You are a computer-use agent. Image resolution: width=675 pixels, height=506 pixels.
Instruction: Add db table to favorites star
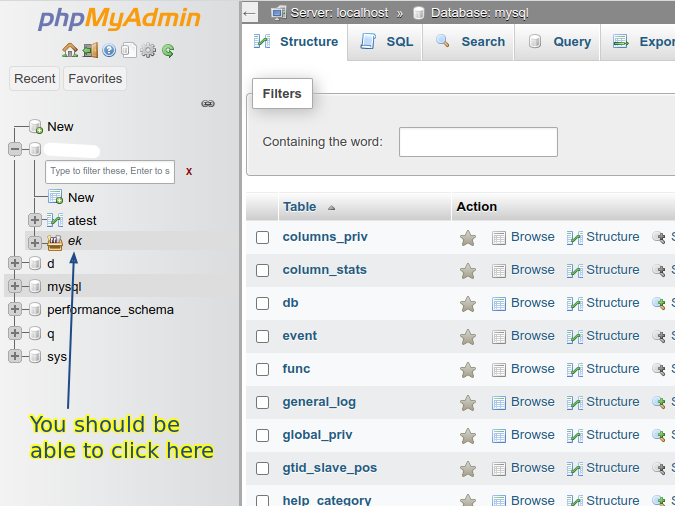(468, 304)
